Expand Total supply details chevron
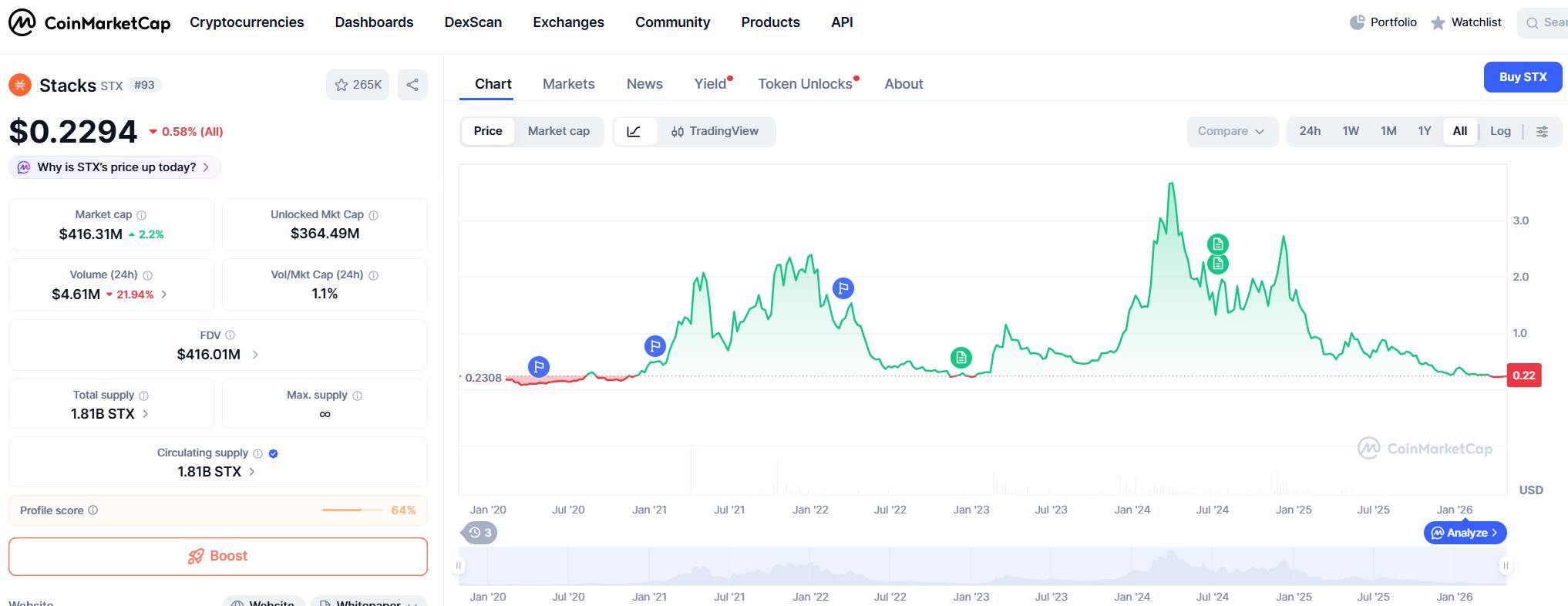Screen dimensions: 1568x606 [146, 414]
